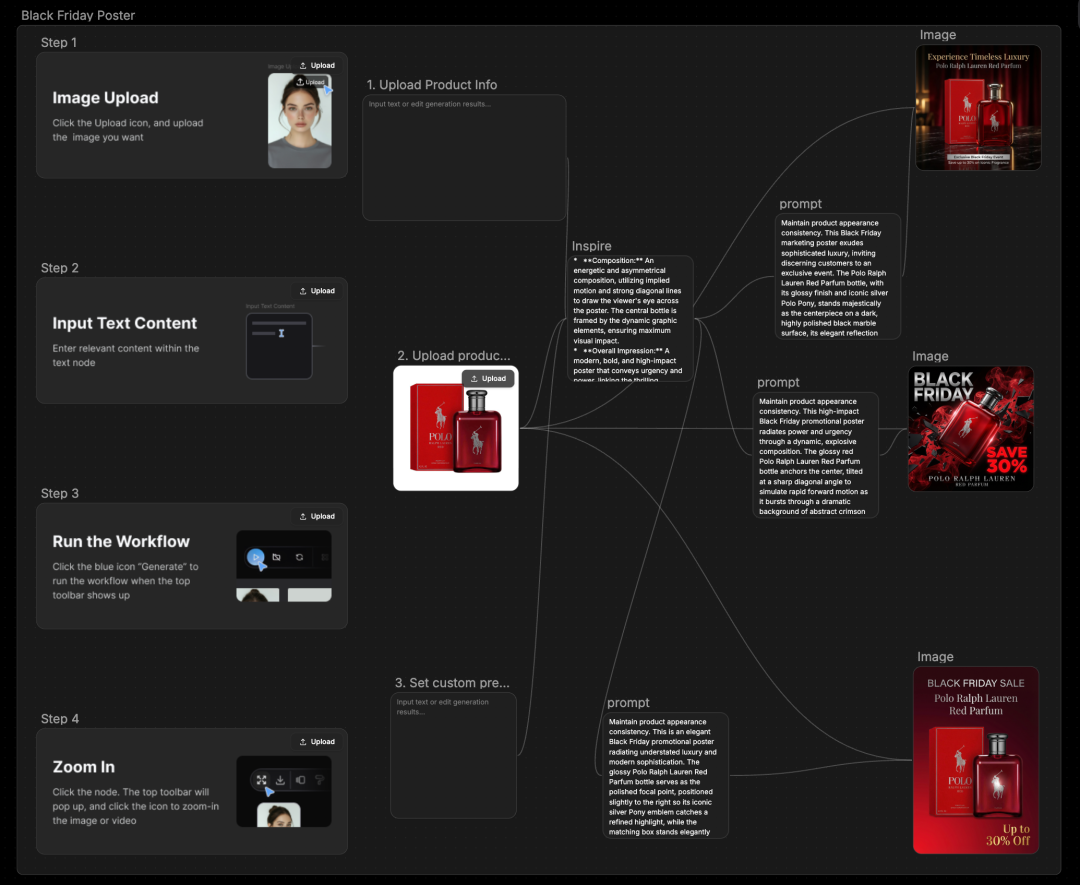Select the prompt node about sophisticated luxury

coord(838,276)
